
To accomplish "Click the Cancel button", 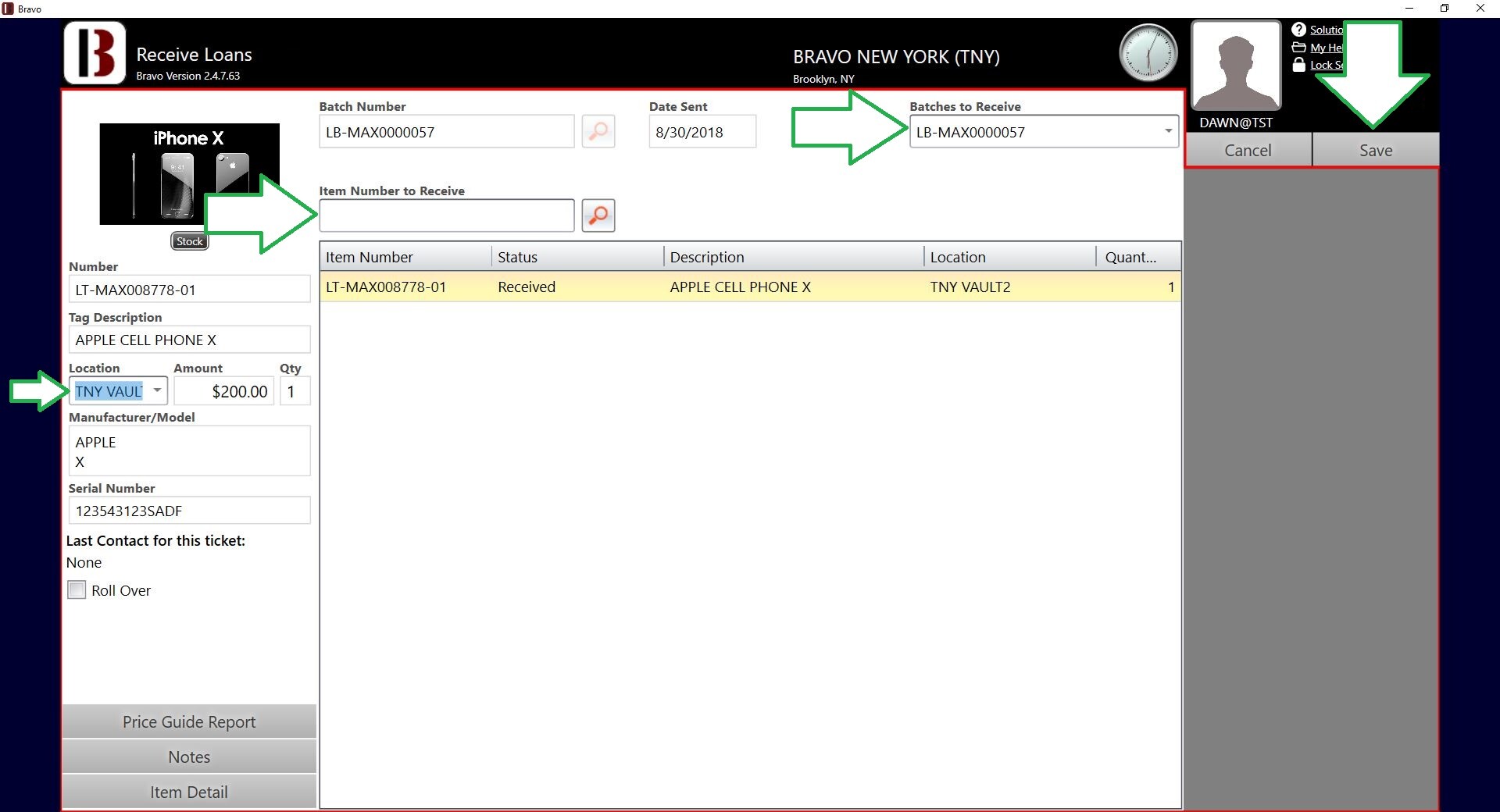I will click(1248, 150).
